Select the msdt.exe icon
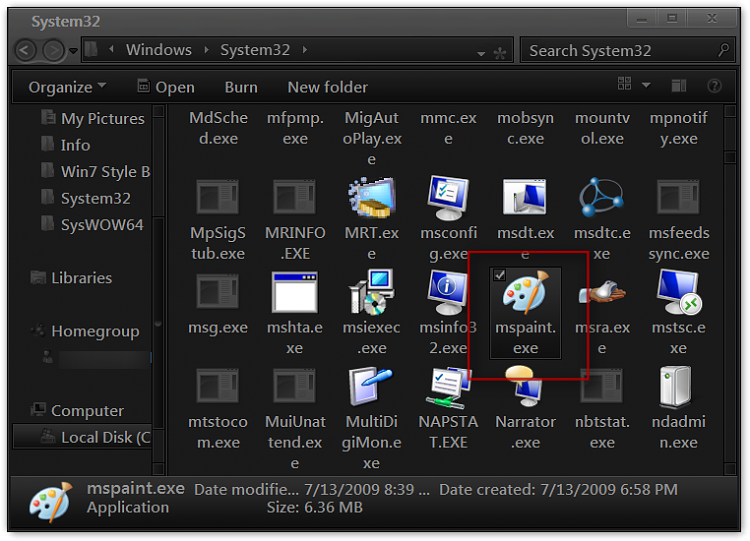This screenshot has height=541, width=750. 525,197
